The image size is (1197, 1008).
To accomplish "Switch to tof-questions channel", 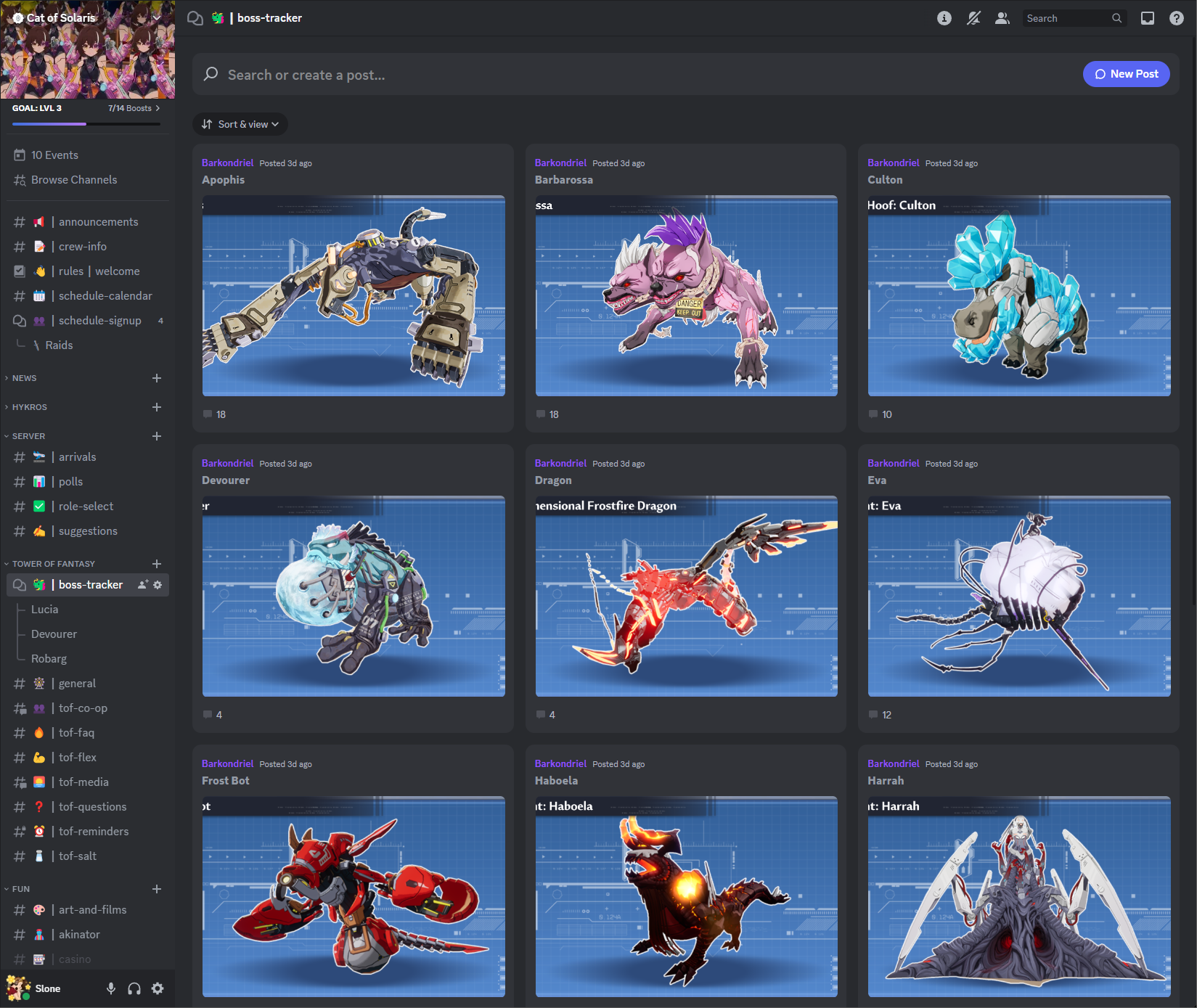I will (88, 807).
